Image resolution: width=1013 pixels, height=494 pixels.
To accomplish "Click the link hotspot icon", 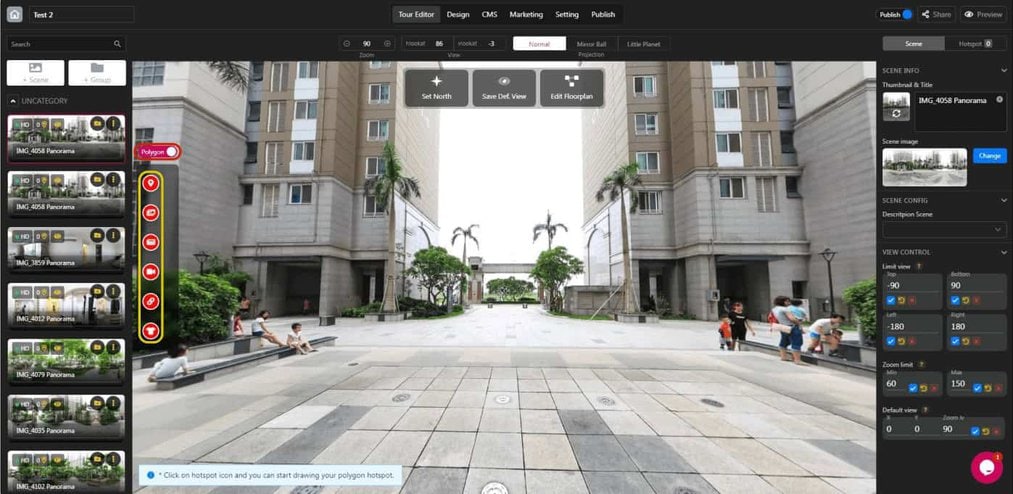I will pos(151,301).
